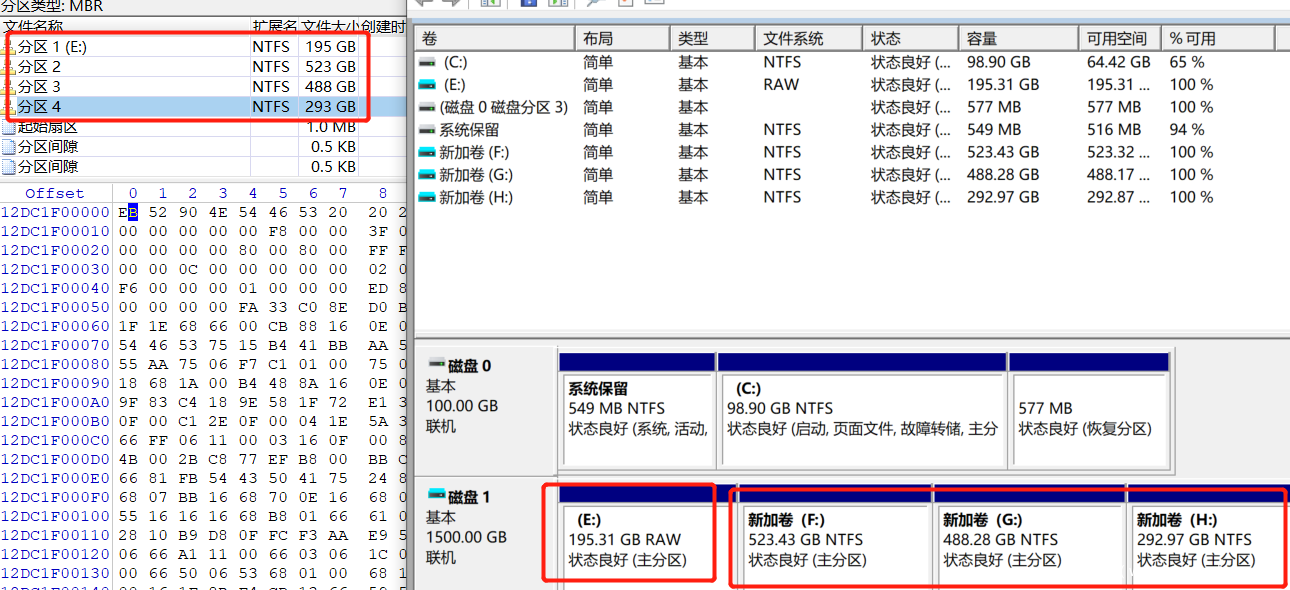1290x590 pixels.
Task: Click the (C:) drive icon in volume list
Action: (x=427, y=62)
